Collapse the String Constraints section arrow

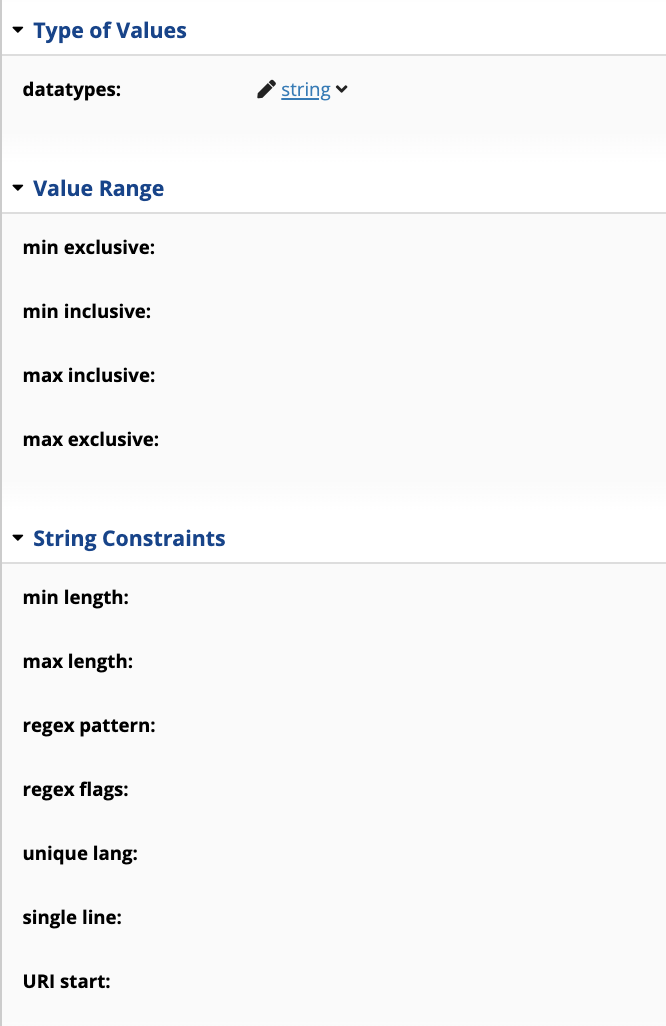18,538
